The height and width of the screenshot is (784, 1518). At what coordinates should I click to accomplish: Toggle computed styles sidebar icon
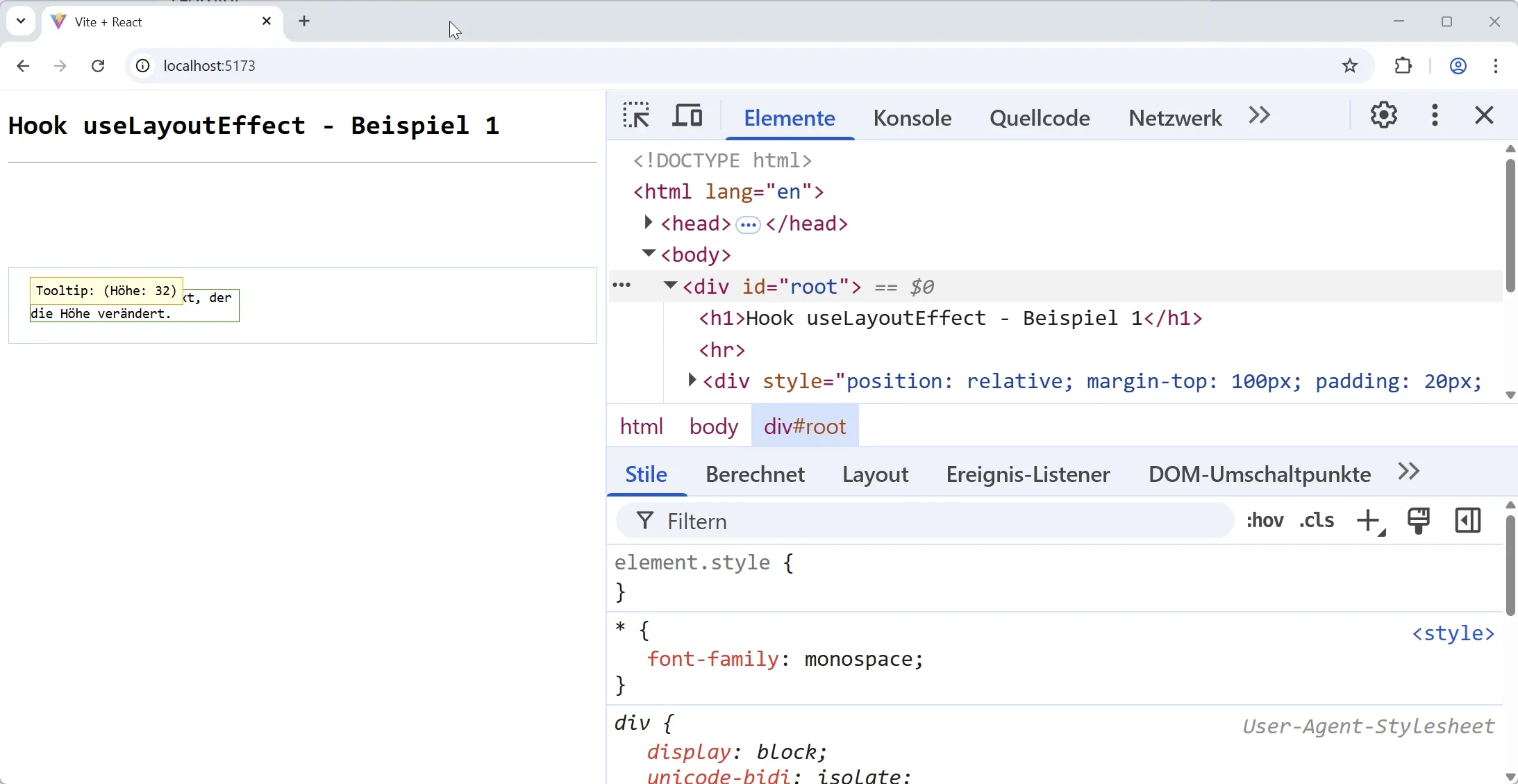click(1468, 520)
